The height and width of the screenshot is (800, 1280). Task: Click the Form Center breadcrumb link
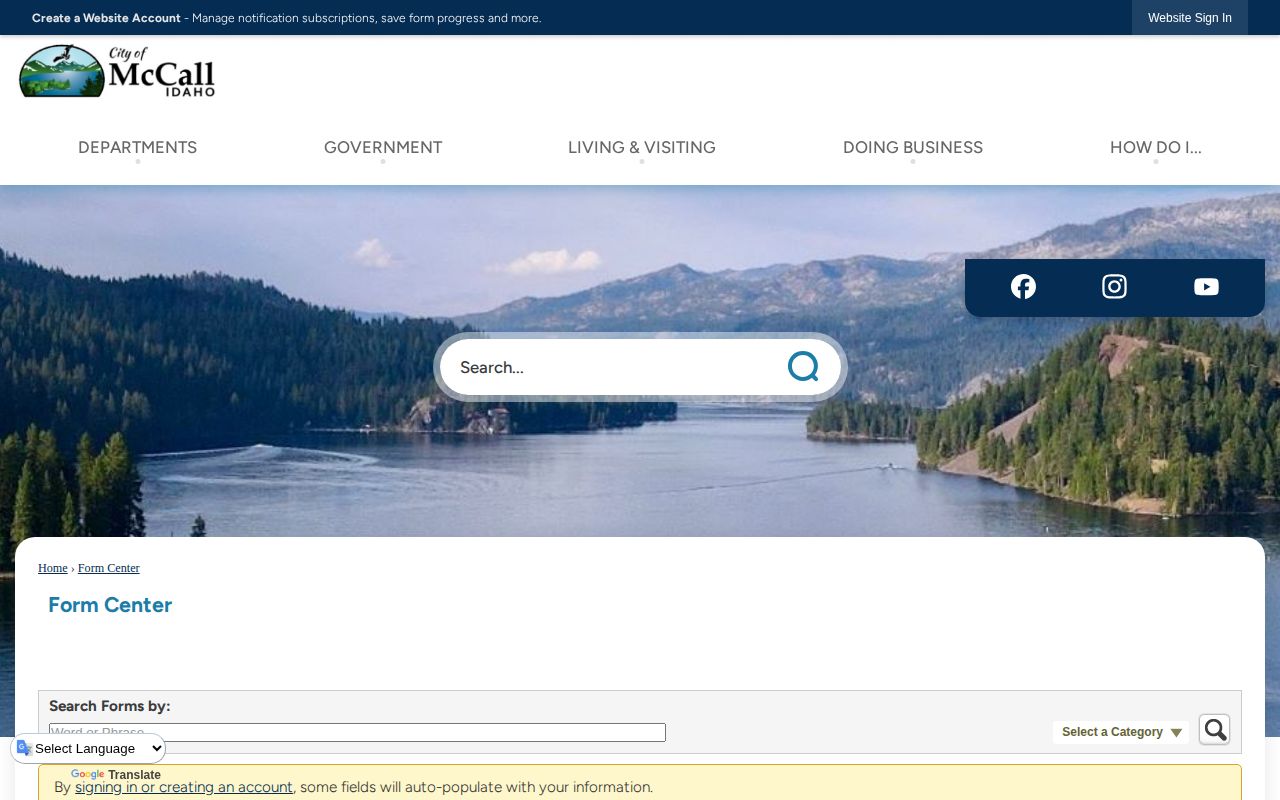point(109,568)
